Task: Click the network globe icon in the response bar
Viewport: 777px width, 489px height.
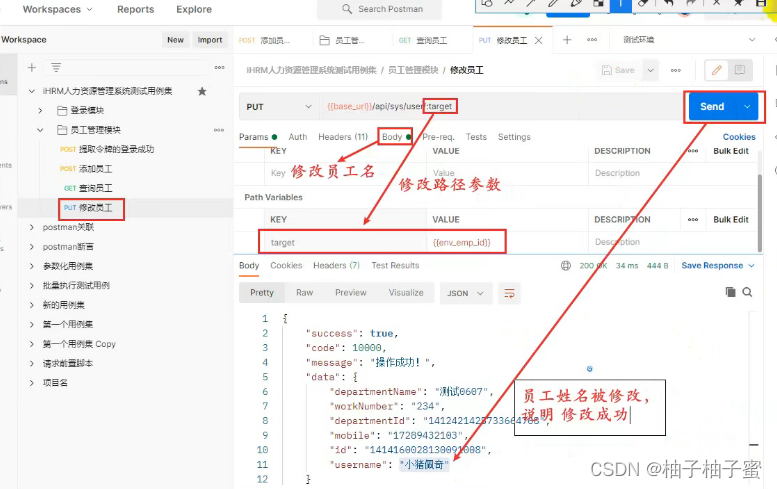Action: [x=565, y=266]
